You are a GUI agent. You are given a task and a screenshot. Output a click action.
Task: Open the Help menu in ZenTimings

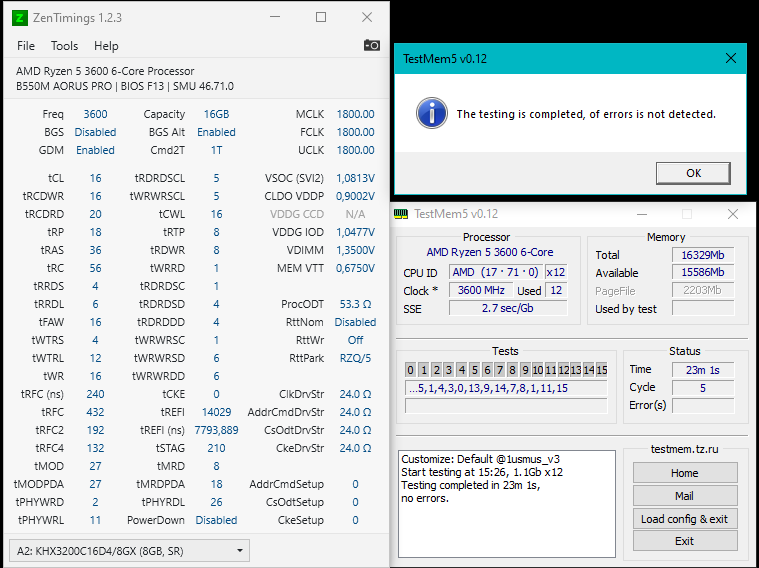click(x=106, y=46)
